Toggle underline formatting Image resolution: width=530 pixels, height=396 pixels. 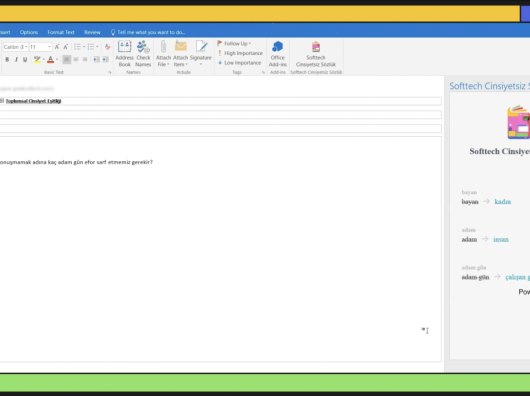click(25, 59)
